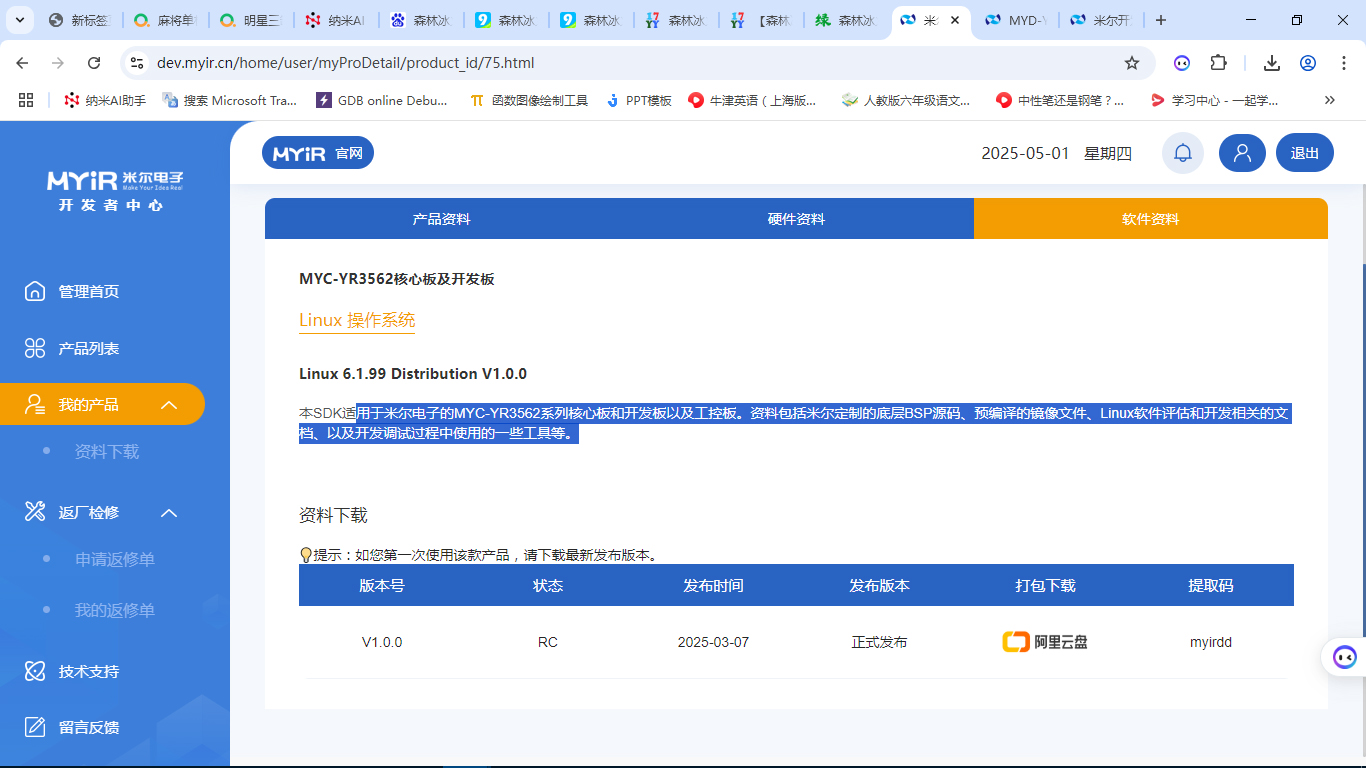Select the 软件资料 tab

[x=1151, y=219]
